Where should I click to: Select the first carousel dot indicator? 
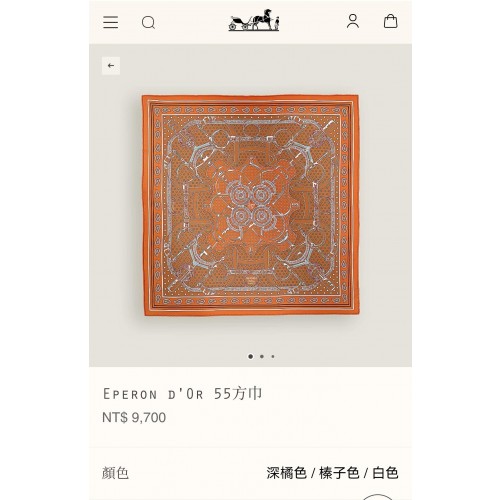[x=251, y=356]
